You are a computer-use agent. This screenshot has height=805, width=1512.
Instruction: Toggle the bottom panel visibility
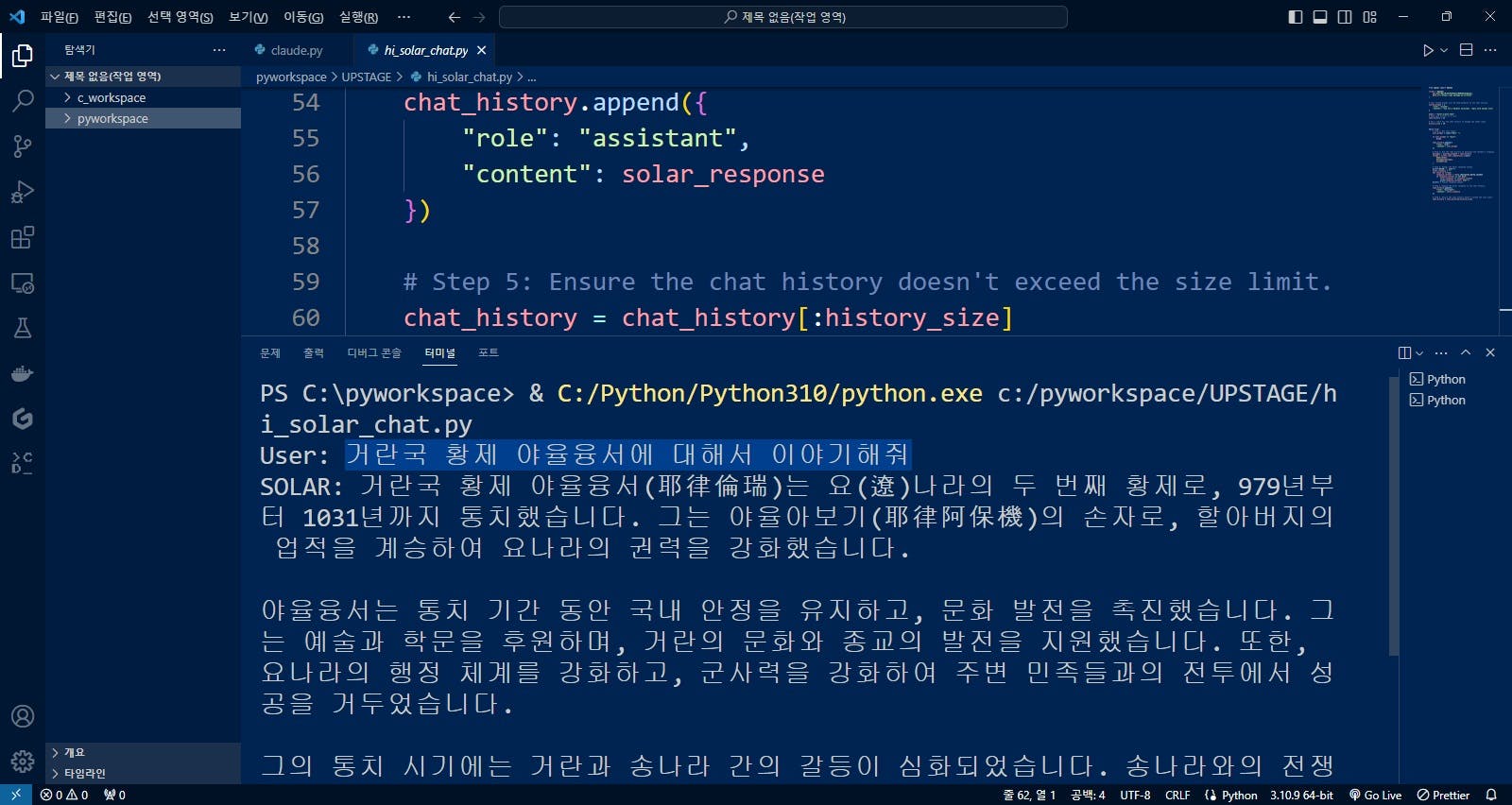pos(1320,17)
